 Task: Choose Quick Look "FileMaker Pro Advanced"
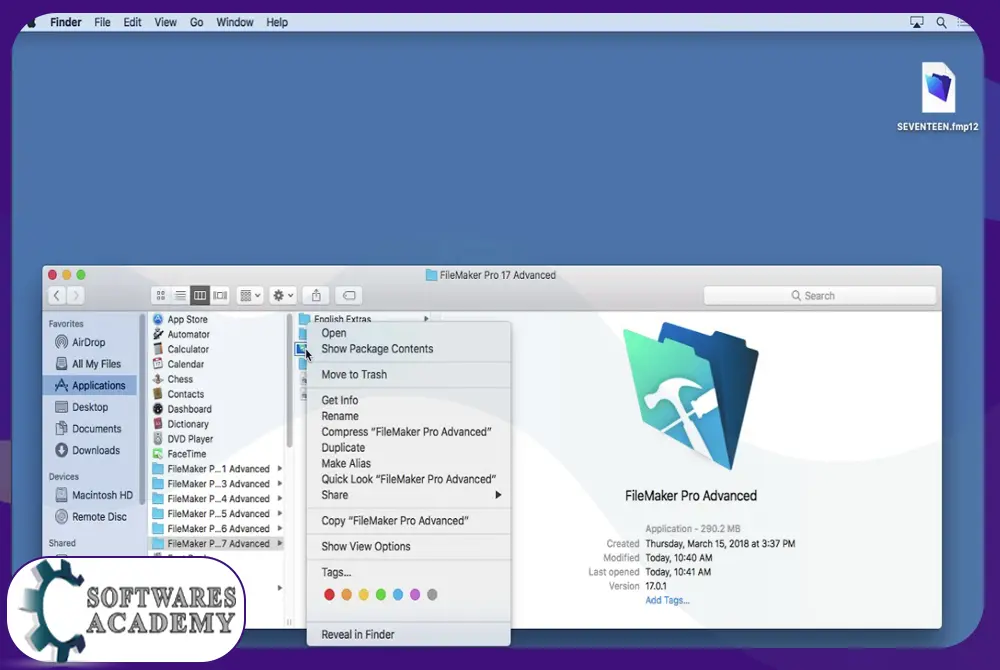coord(409,479)
